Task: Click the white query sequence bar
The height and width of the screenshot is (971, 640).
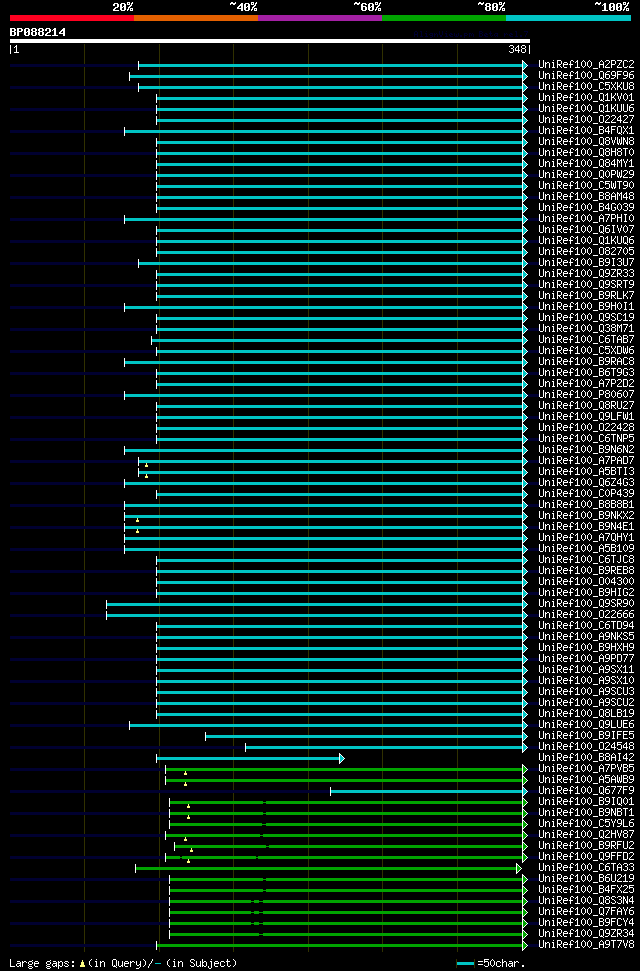Action: (x=270, y=41)
